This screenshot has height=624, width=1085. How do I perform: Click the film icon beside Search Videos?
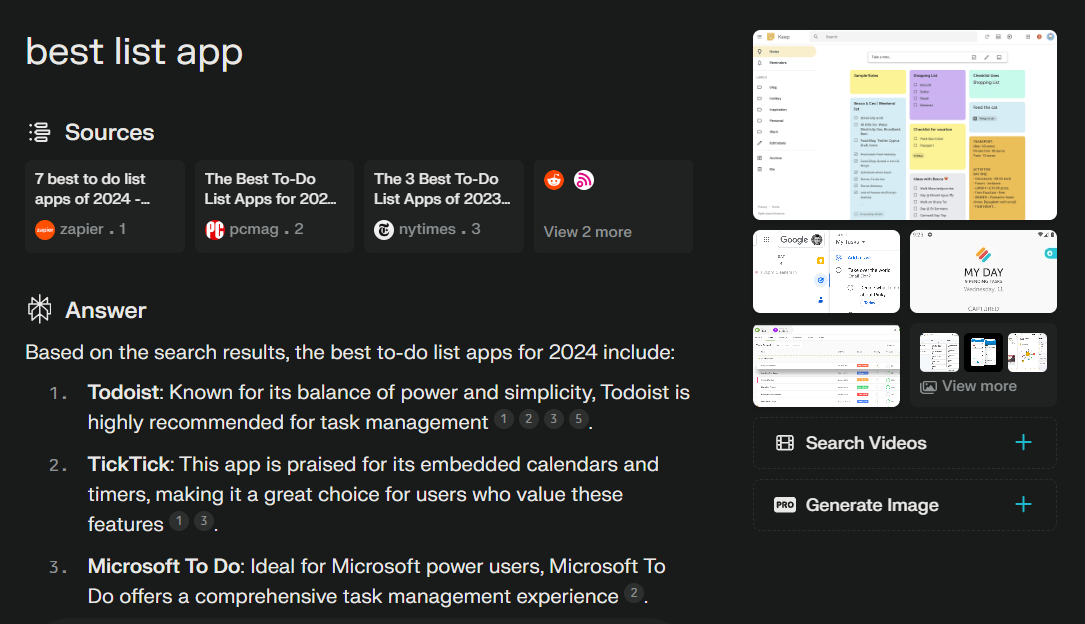[785, 443]
